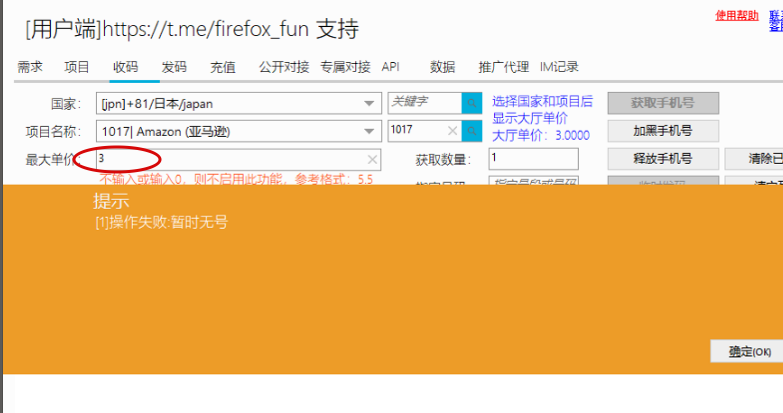Click the 加黑手机号 button

[x=663, y=131]
